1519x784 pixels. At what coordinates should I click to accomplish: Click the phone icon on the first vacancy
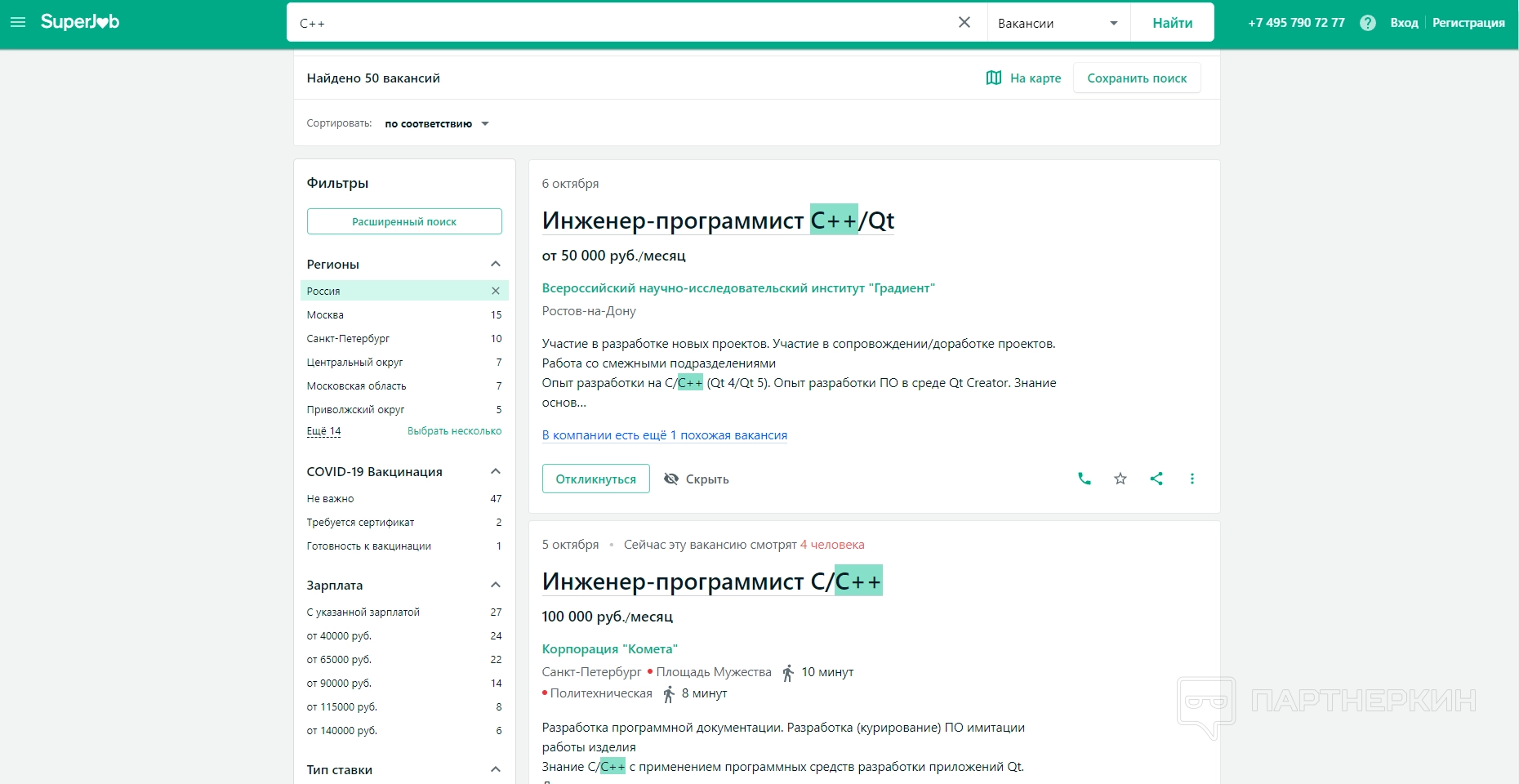coord(1084,479)
